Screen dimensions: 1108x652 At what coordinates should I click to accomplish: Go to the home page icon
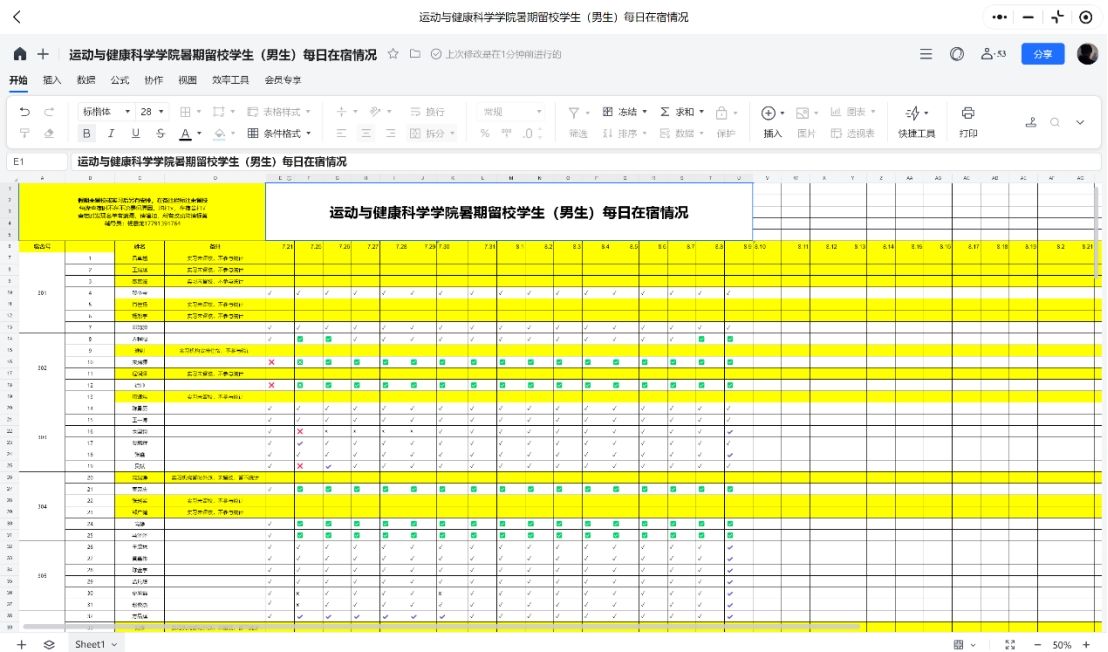(20, 54)
